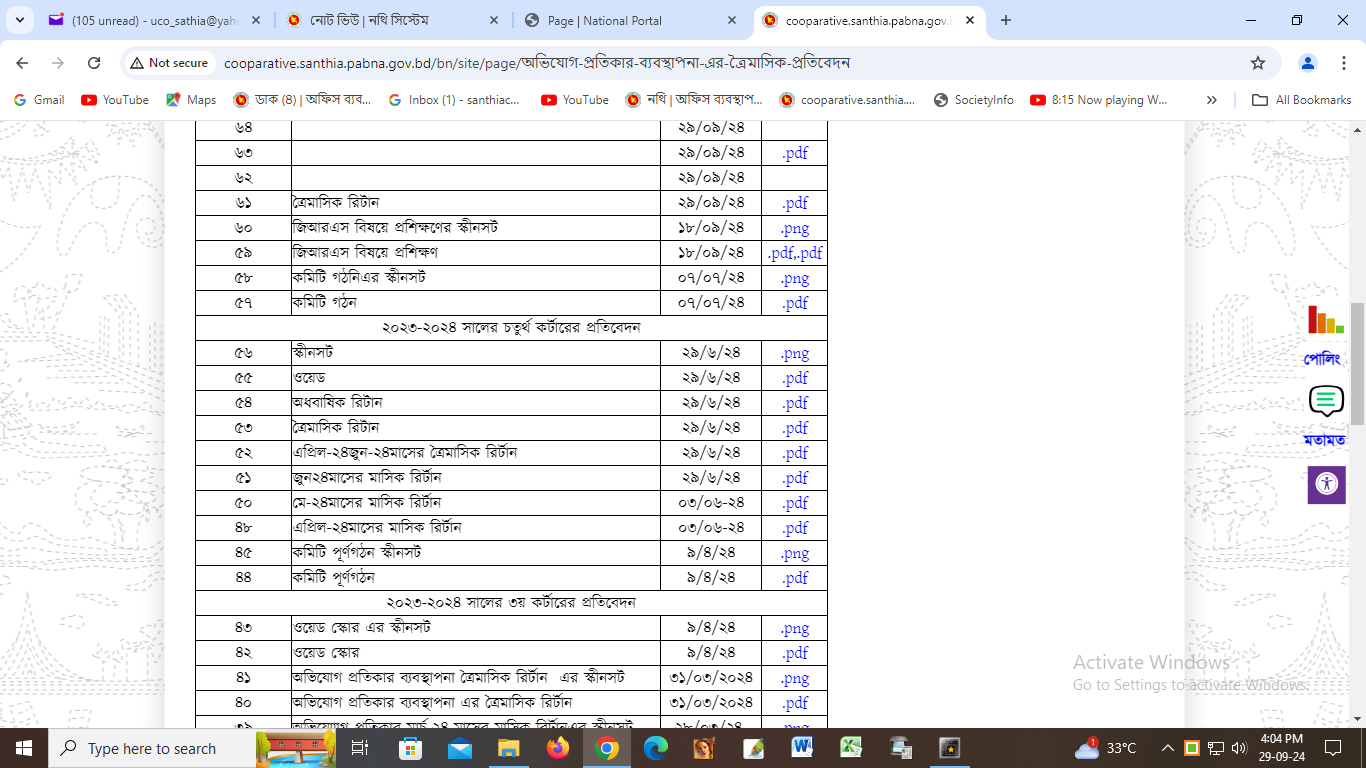Viewport: 1366px width, 768px height.
Task: Expand hidden bookmarks overflow chevron
Action: pos(1212,100)
